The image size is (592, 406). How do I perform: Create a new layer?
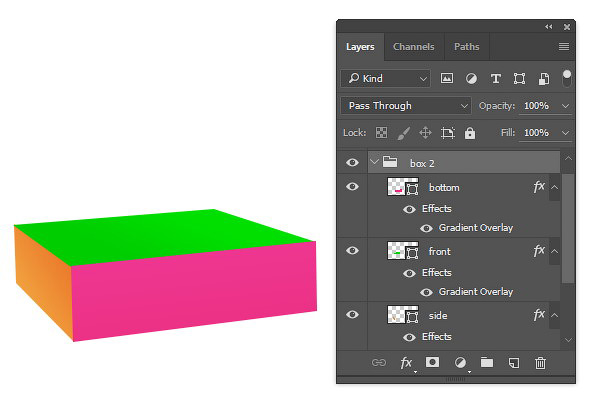pos(514,363)
